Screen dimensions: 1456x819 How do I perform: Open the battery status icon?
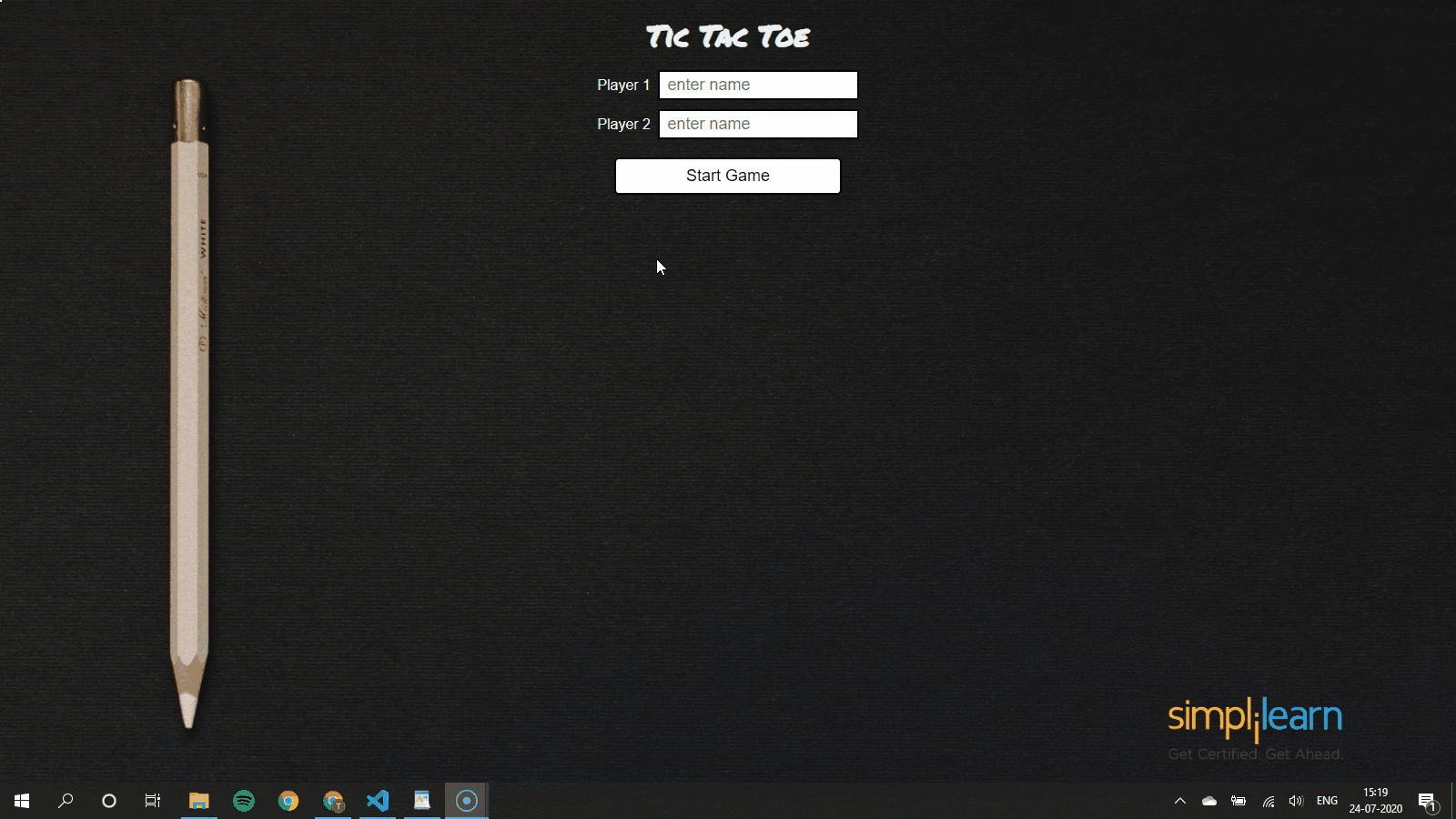point(1239,801)
